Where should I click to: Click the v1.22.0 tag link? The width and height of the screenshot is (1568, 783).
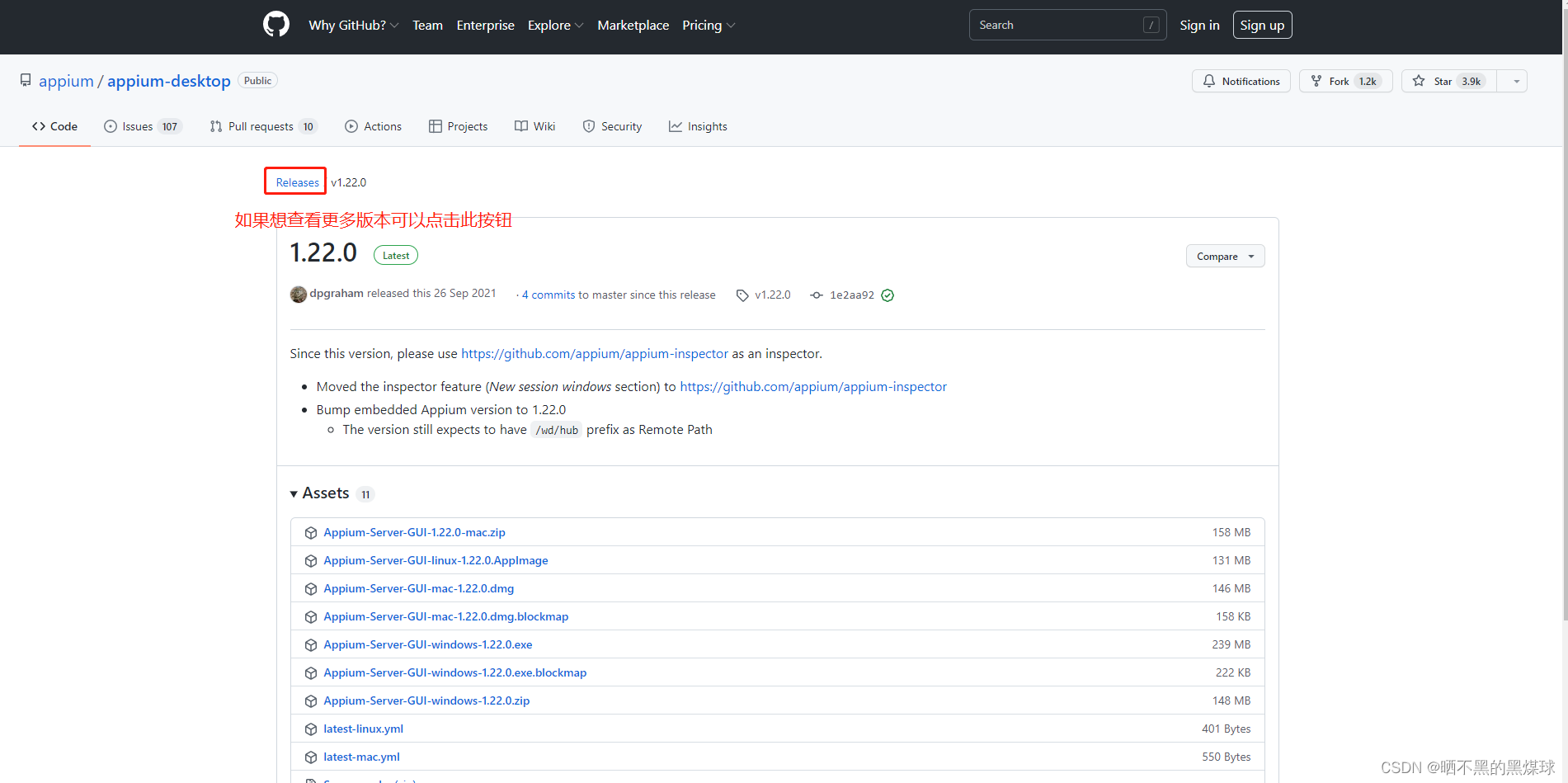pyautogui.click(x=773, y=295)
